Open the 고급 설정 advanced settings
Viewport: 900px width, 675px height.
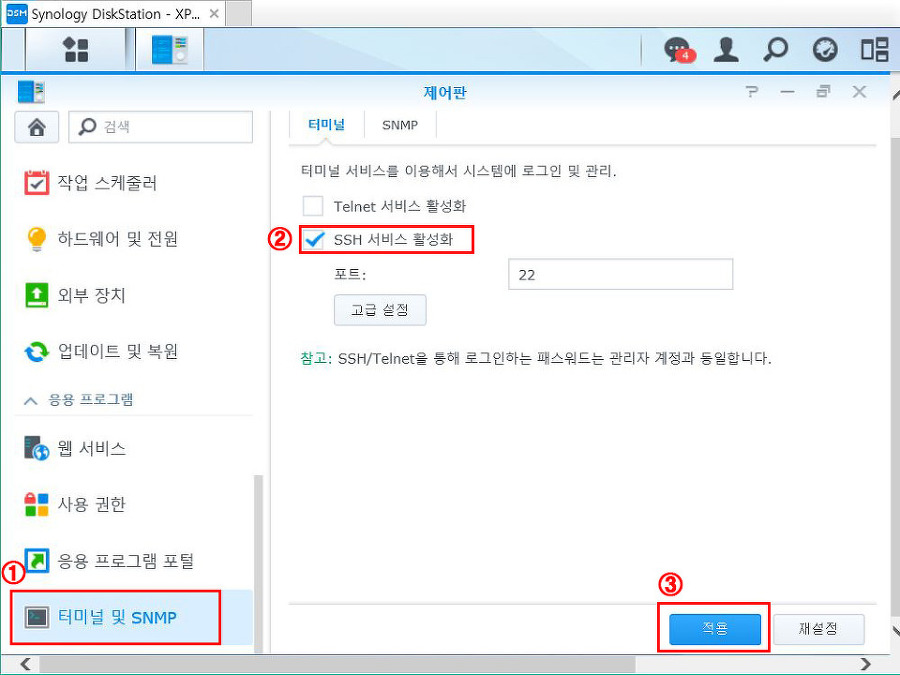click(379, 310)
